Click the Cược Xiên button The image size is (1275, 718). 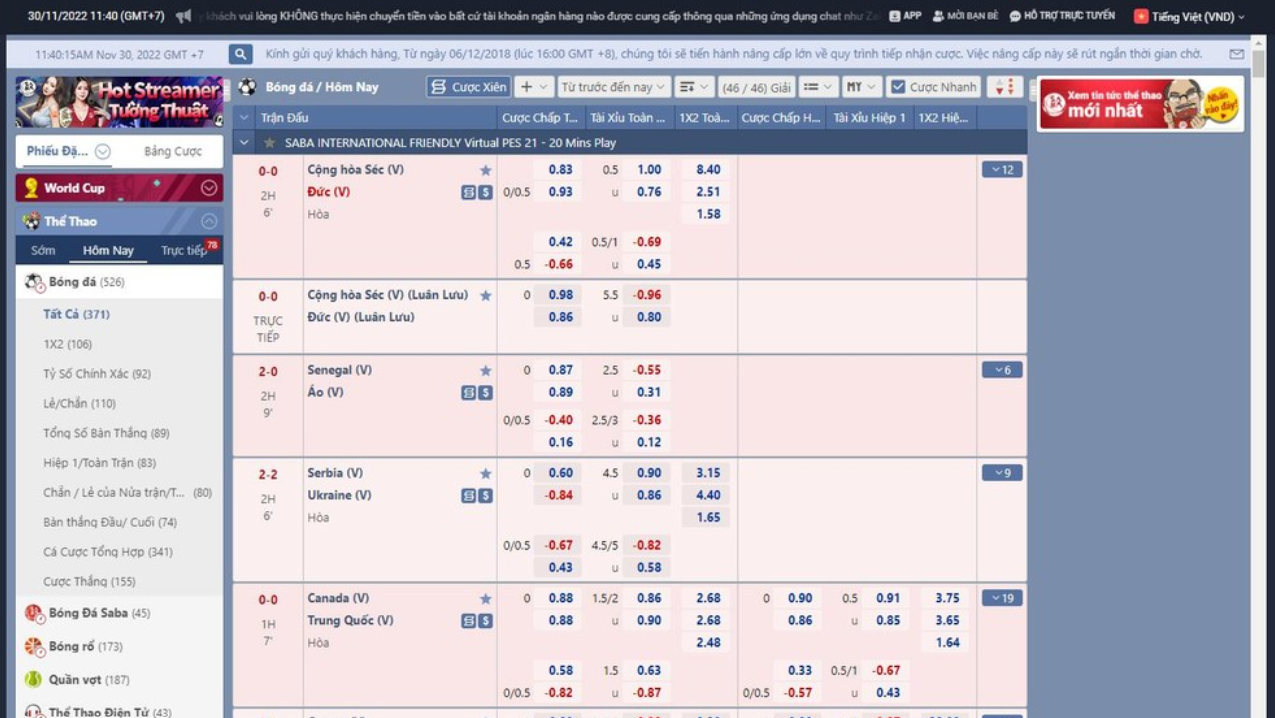point(468,87)
